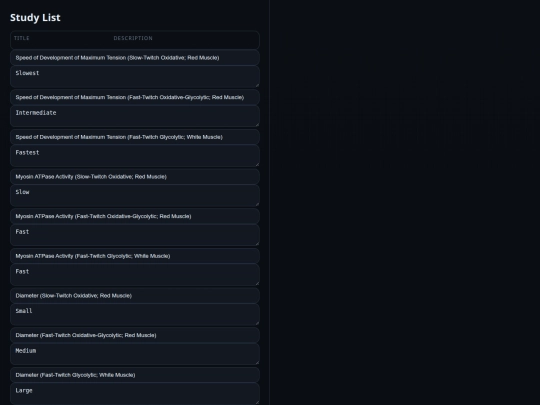Viewport: 540px width, 405px height.
Task: Edit title 'Diameter (Fast-Twitch Glycolytic; White Muscle)'
Action: click(135, 375)
